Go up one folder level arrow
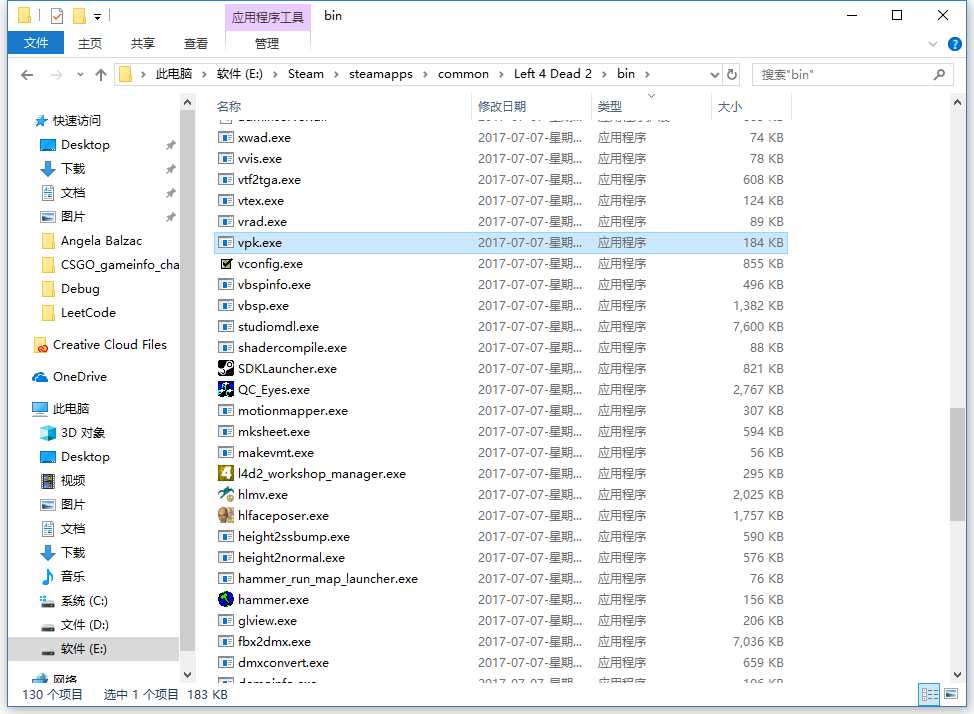This screenshot has height=714, width=974. 101,75
